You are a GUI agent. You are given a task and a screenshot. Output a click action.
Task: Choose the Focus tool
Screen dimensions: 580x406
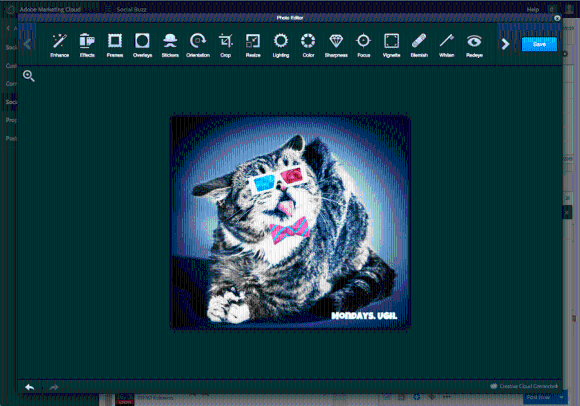click(x=364, y=45)
